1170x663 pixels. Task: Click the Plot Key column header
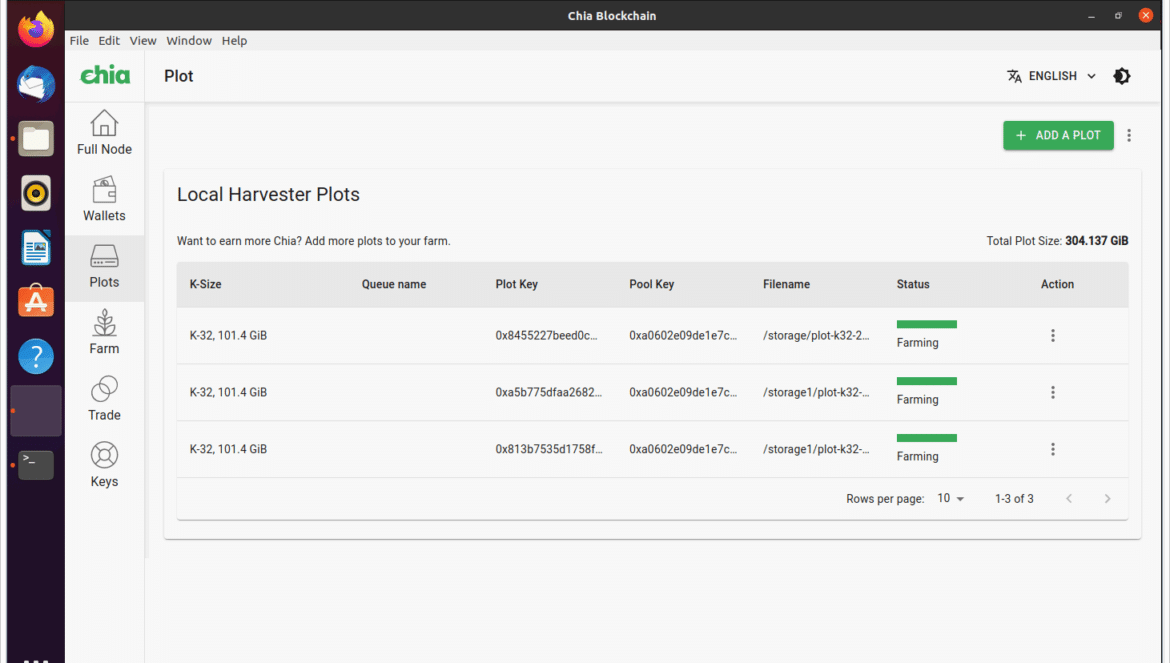coord(516,284)
